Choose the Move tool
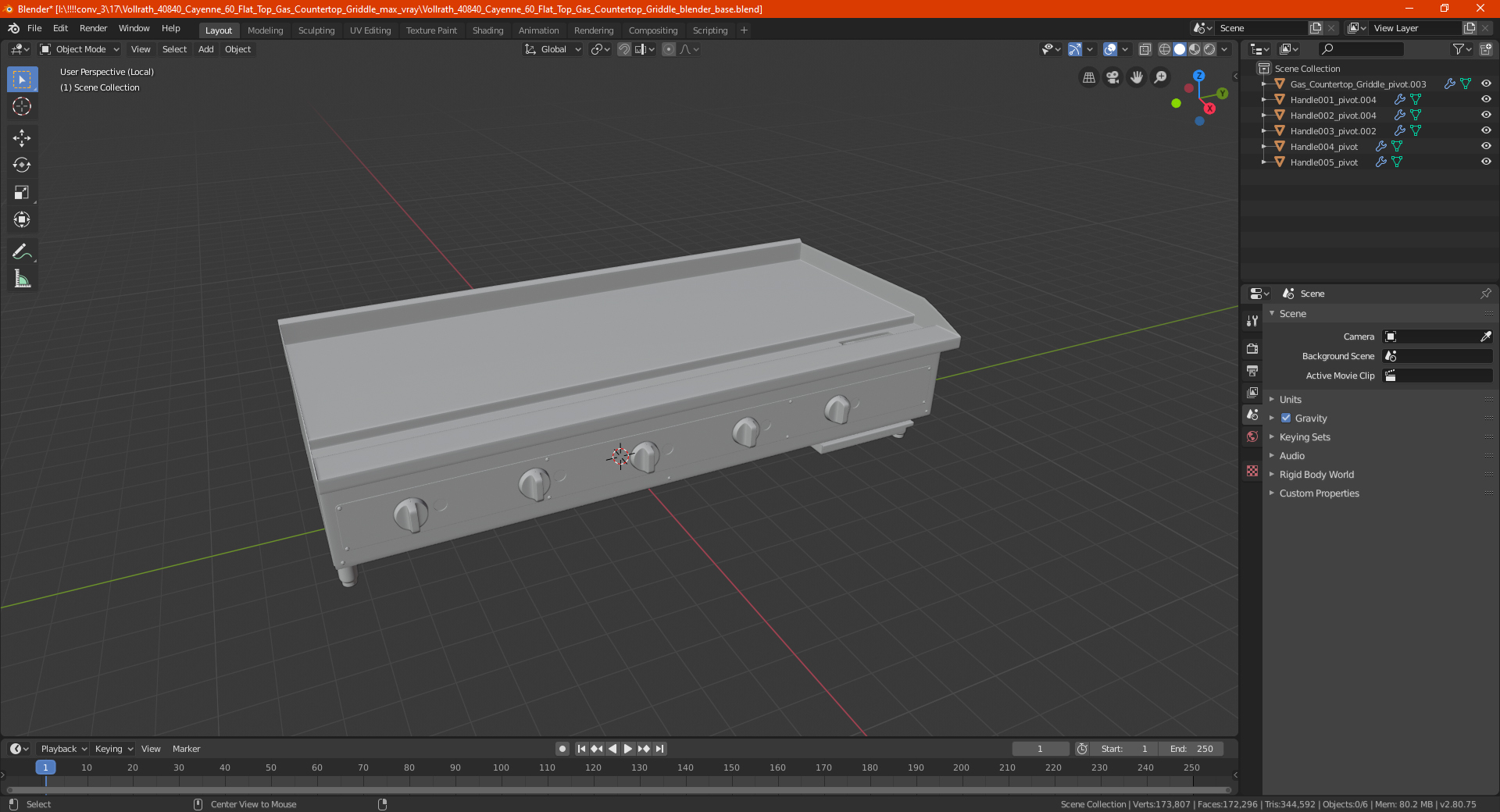Image resolution: width=1500 pixels, height=812 pixels. point(22,138)
